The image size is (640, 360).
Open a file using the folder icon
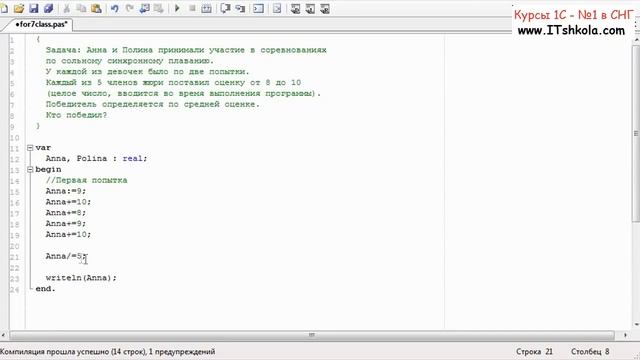click(19, 8)
